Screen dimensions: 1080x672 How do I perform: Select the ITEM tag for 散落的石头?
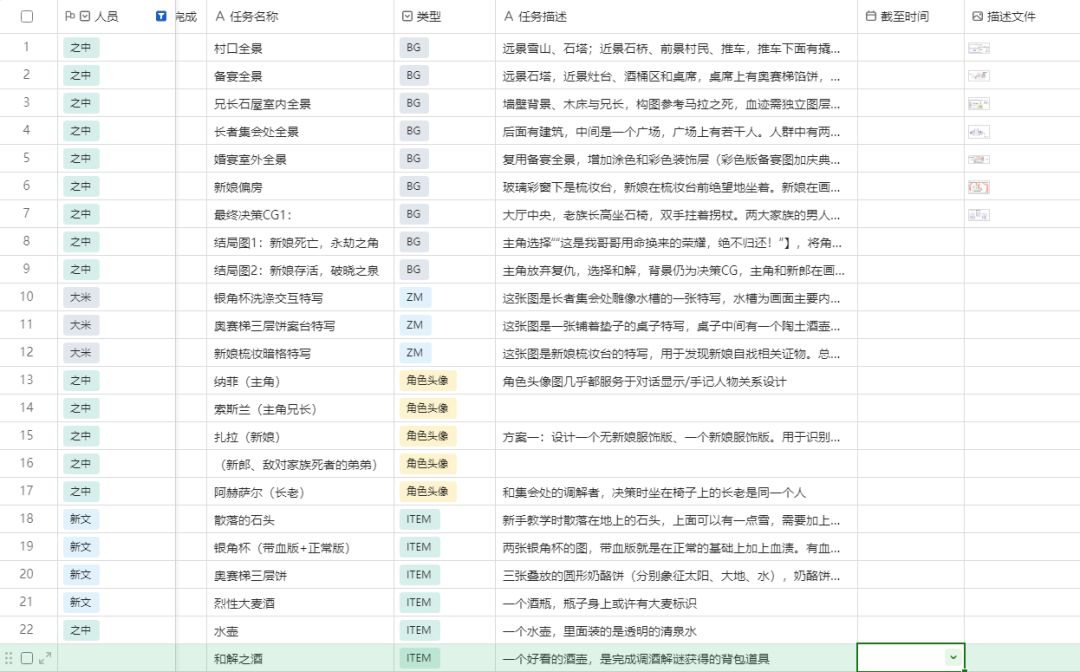click(x=419, y=520)
